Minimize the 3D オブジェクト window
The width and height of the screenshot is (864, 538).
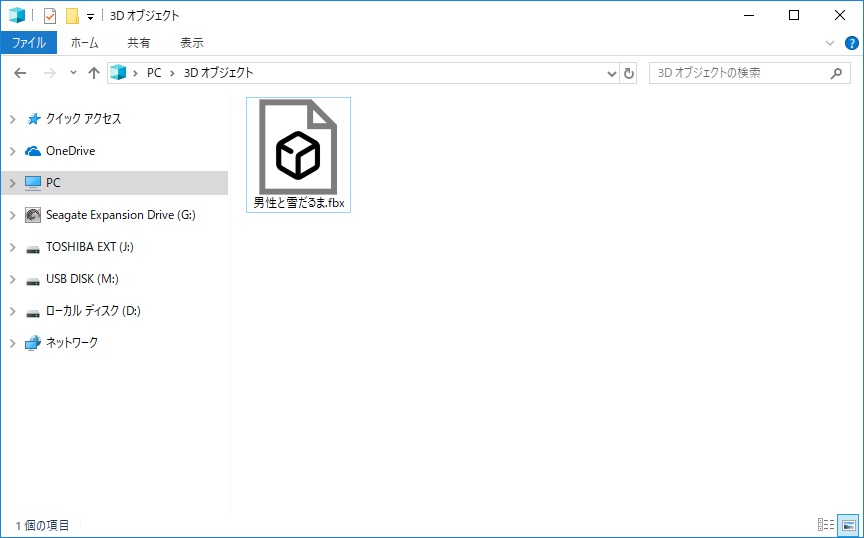(748, 15)
